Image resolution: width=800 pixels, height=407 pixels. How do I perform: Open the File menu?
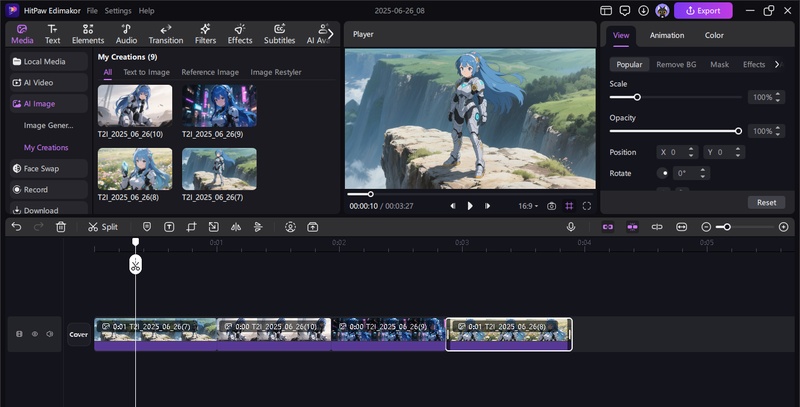point(92,11)
